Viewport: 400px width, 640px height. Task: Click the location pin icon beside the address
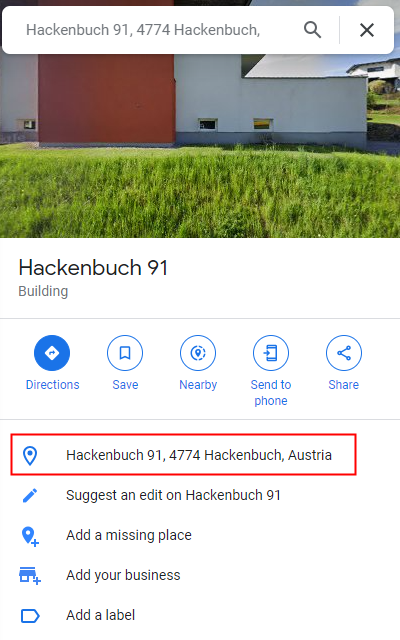click(30, 456)
